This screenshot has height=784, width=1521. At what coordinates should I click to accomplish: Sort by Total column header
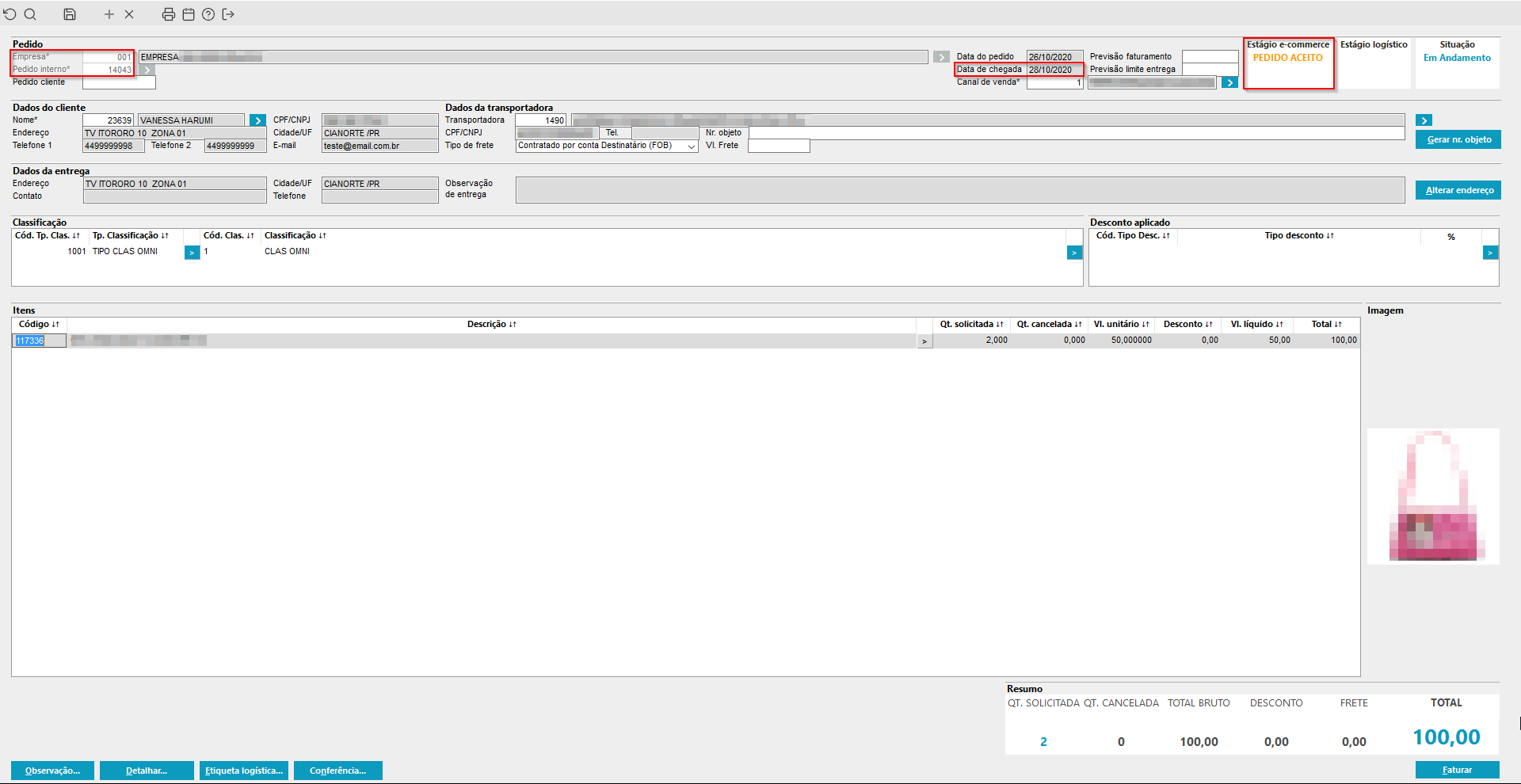[1326, 324]
